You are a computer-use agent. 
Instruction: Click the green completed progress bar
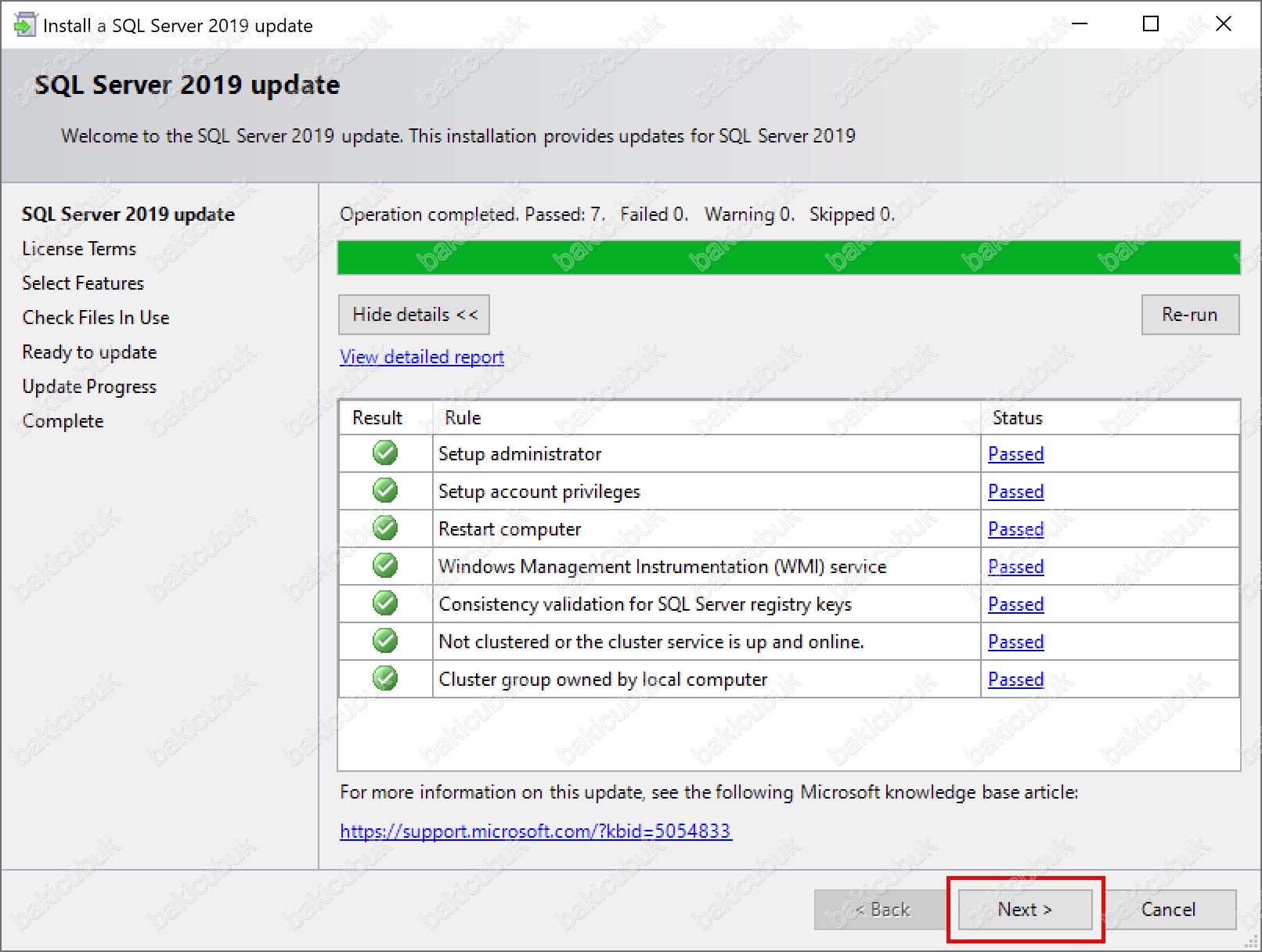click(x=789, y=258)
